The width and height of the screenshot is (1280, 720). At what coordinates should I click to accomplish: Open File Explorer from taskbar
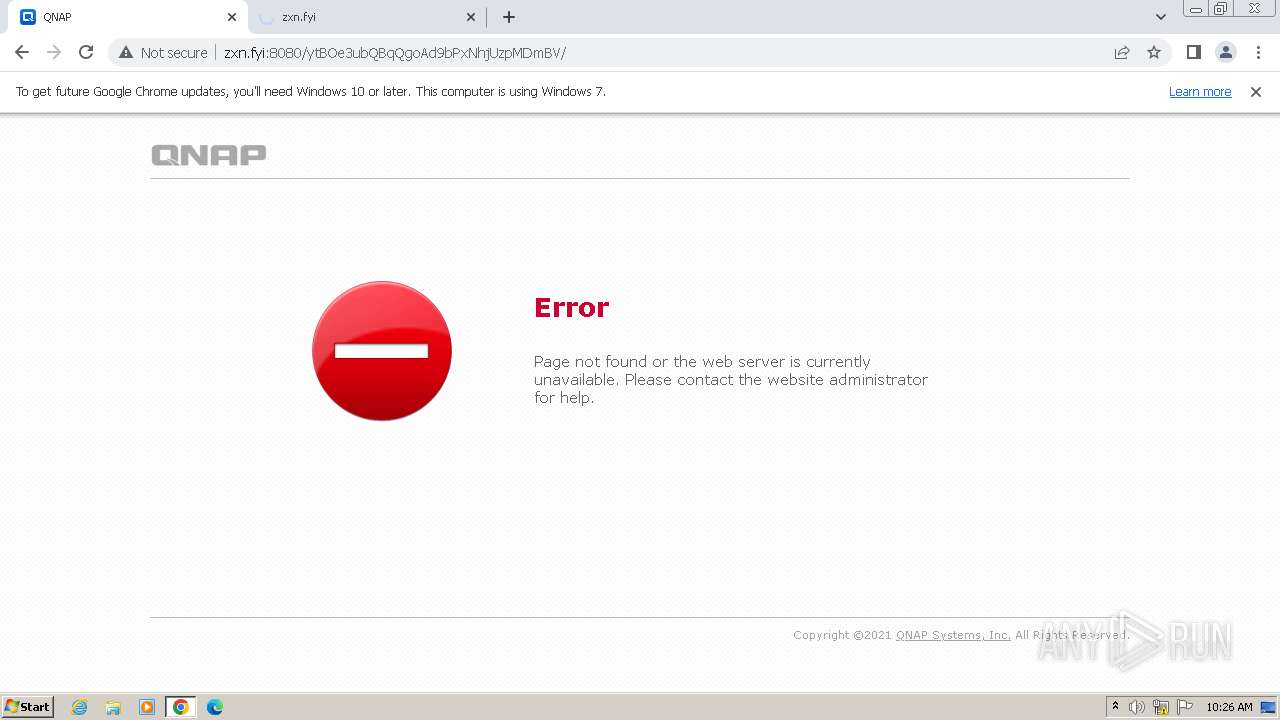pyautogui.click(x=113, y=707)
